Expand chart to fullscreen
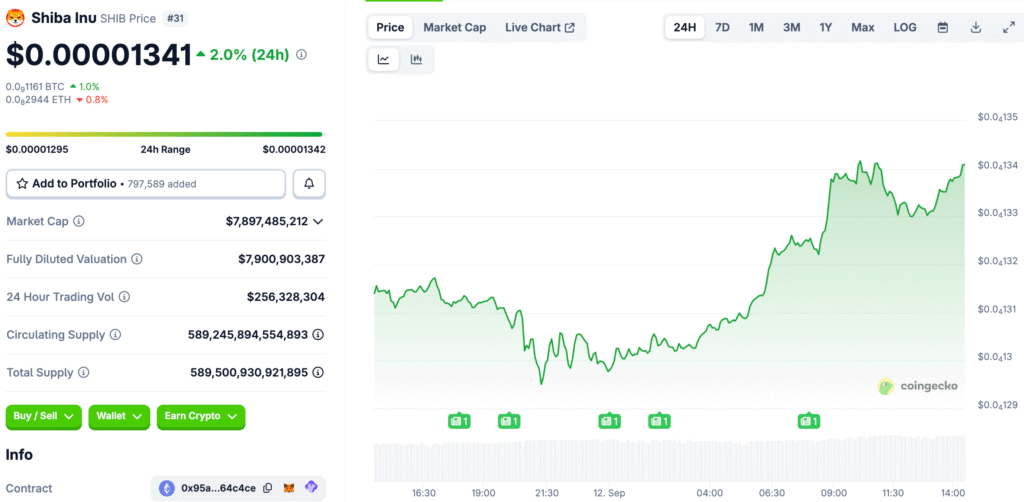 1009,27
